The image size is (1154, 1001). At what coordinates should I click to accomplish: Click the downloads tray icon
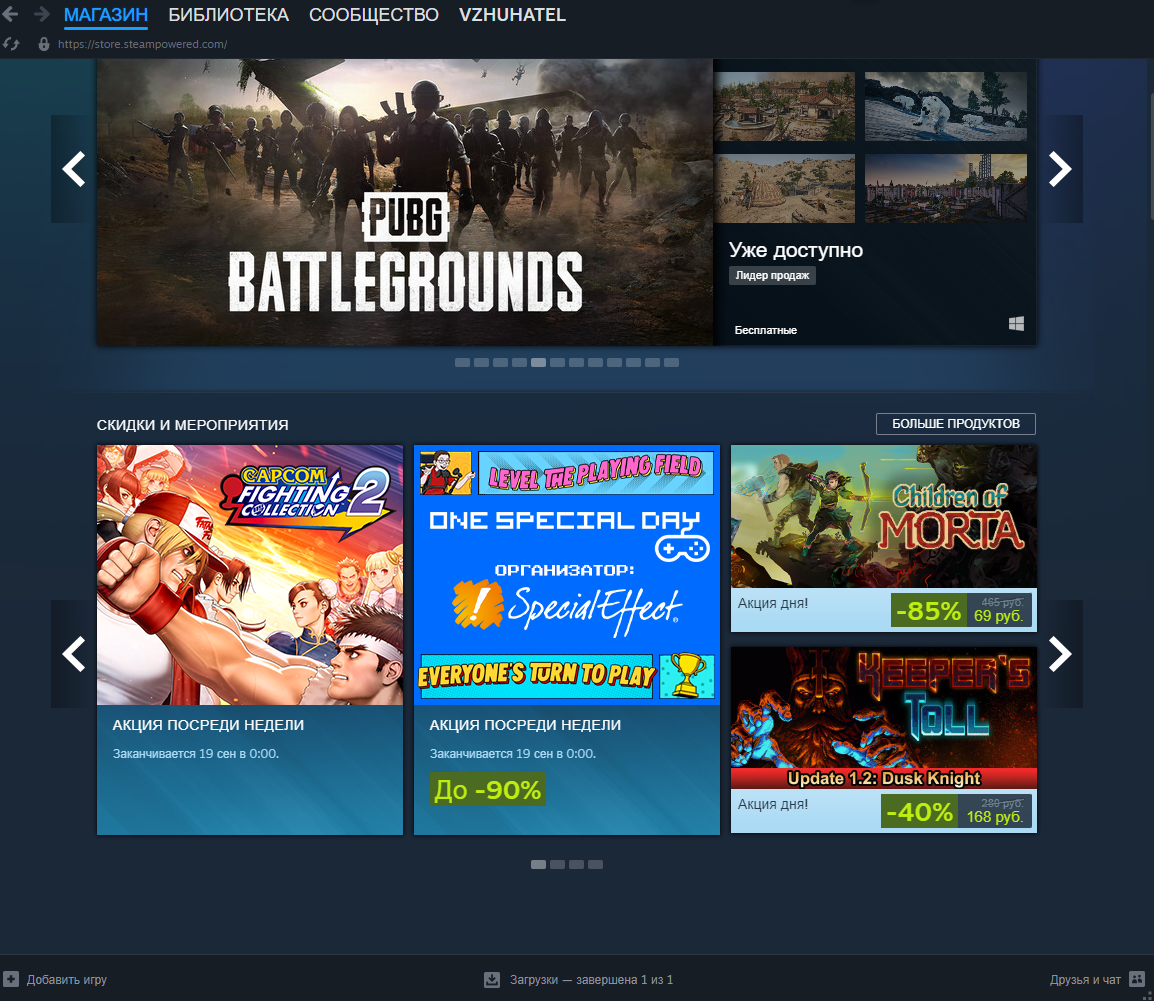point(492,980)
